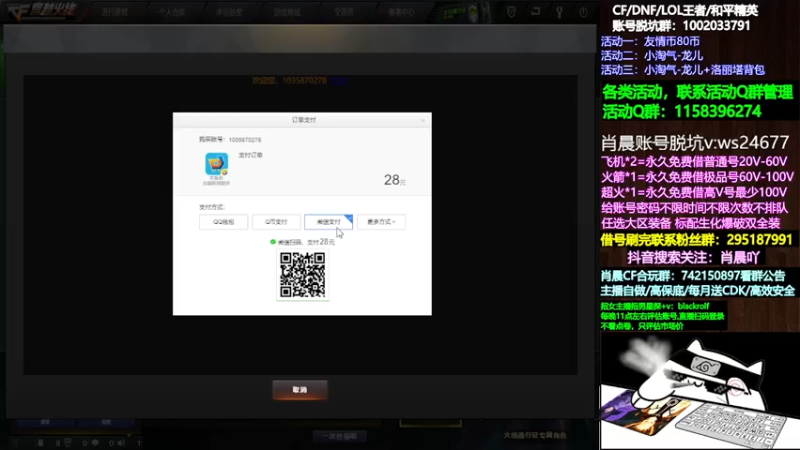The height and width of the screenshot is (450, 800).
Task: Select Q币支付 payment method
Action: pyautogui.click(x=276, y=222)
